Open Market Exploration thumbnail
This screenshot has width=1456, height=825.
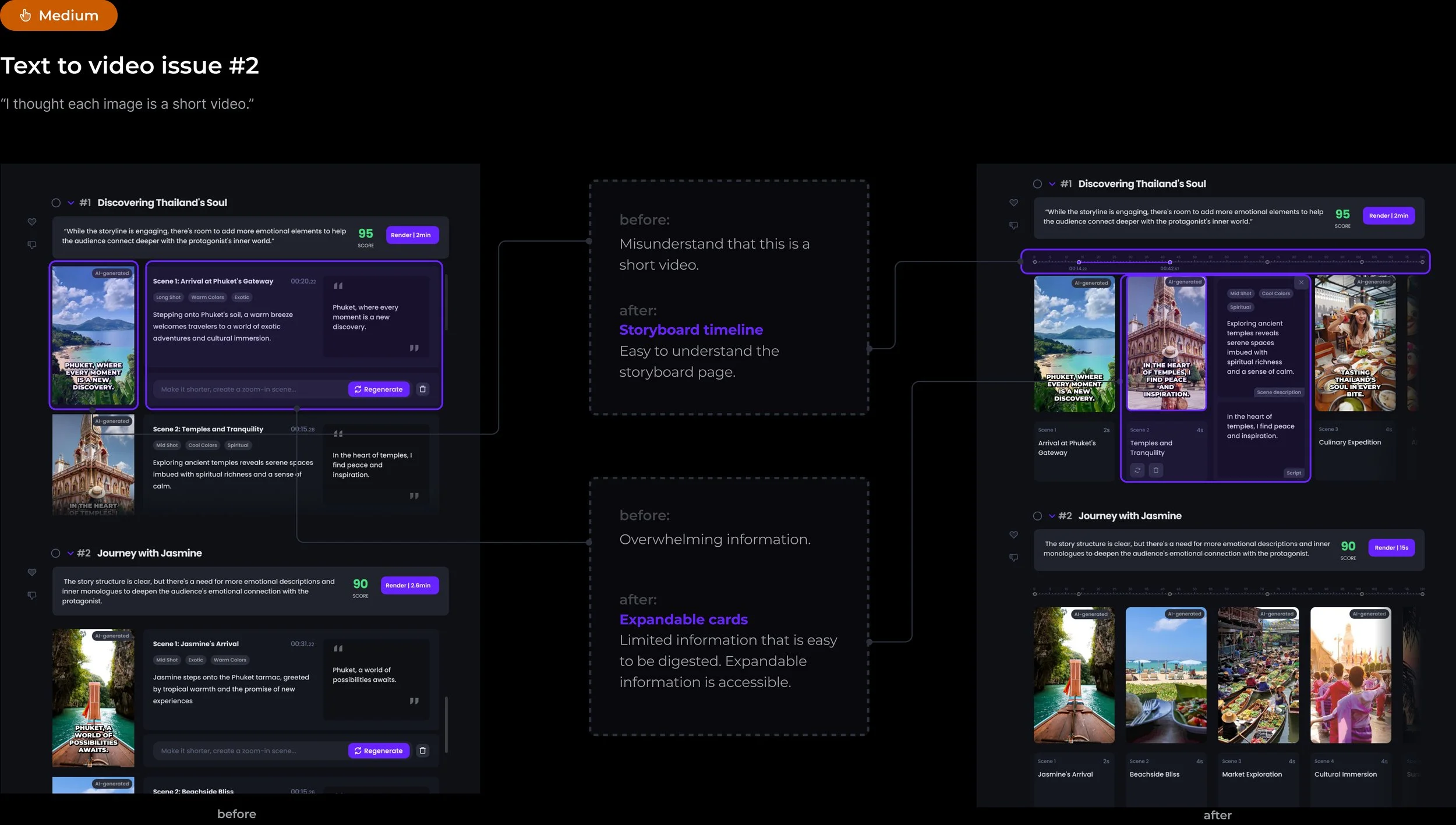tap(1258, 675)
